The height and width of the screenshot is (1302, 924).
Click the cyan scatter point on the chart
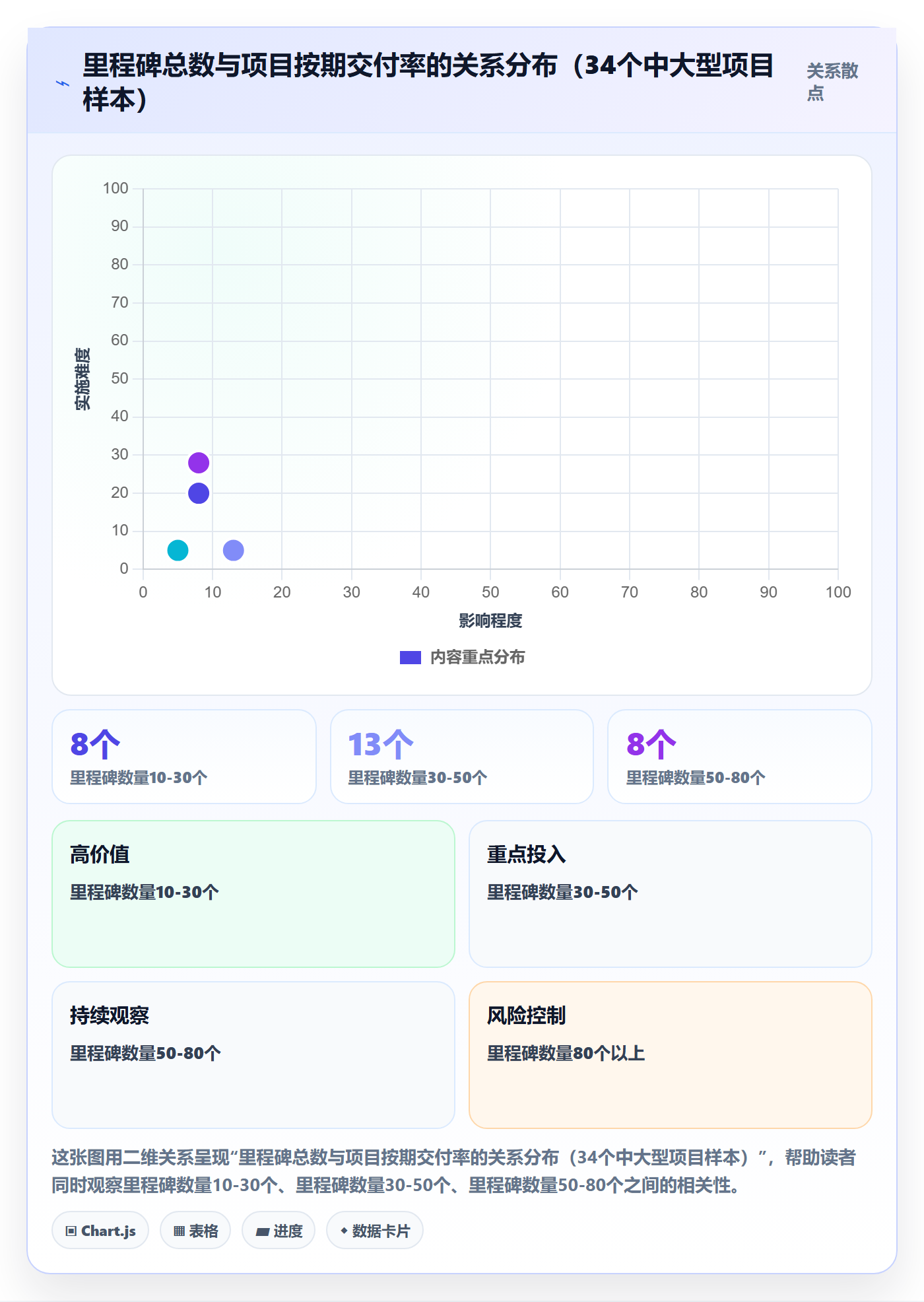pyautogui.click(x=178, y=550)
